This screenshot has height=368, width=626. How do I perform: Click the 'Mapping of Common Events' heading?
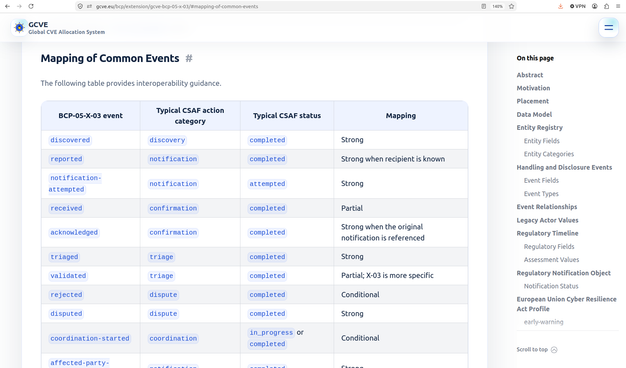(110, 59)
